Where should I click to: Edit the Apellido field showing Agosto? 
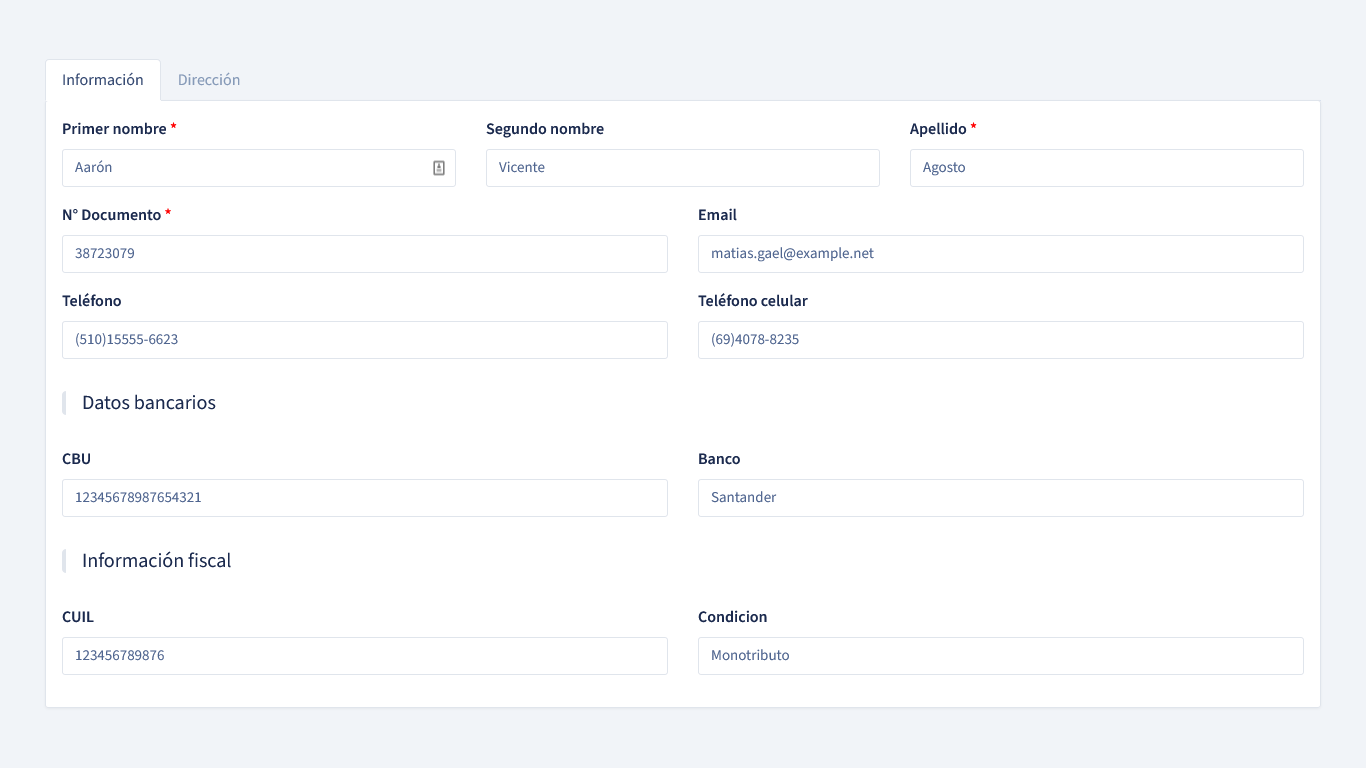point(1106,168)
